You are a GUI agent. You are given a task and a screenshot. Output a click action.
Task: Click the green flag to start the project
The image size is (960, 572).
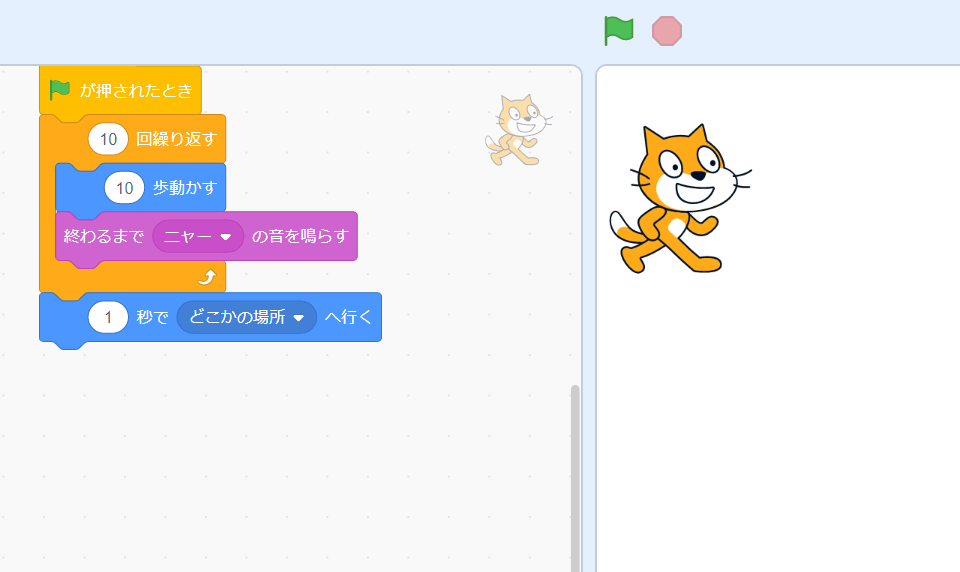[x=618, y=31]
